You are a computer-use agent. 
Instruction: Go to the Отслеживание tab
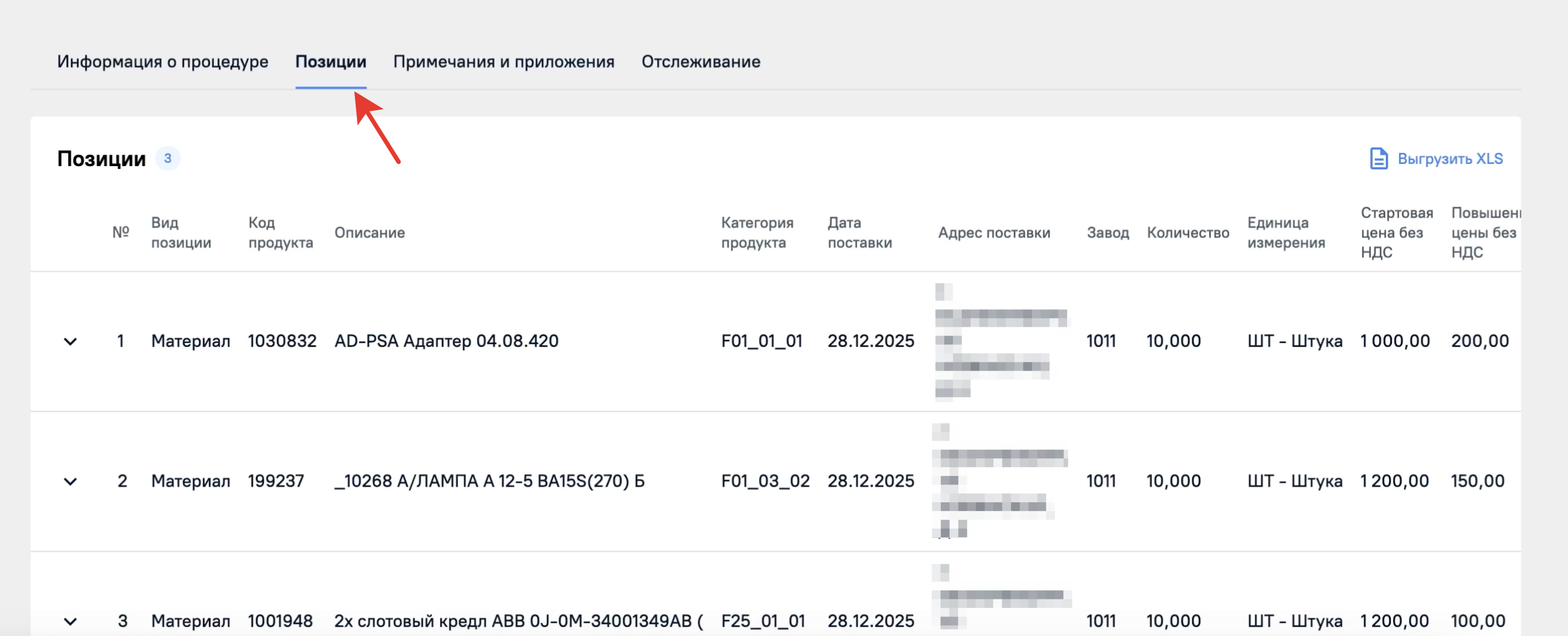[x=700, y=61]
